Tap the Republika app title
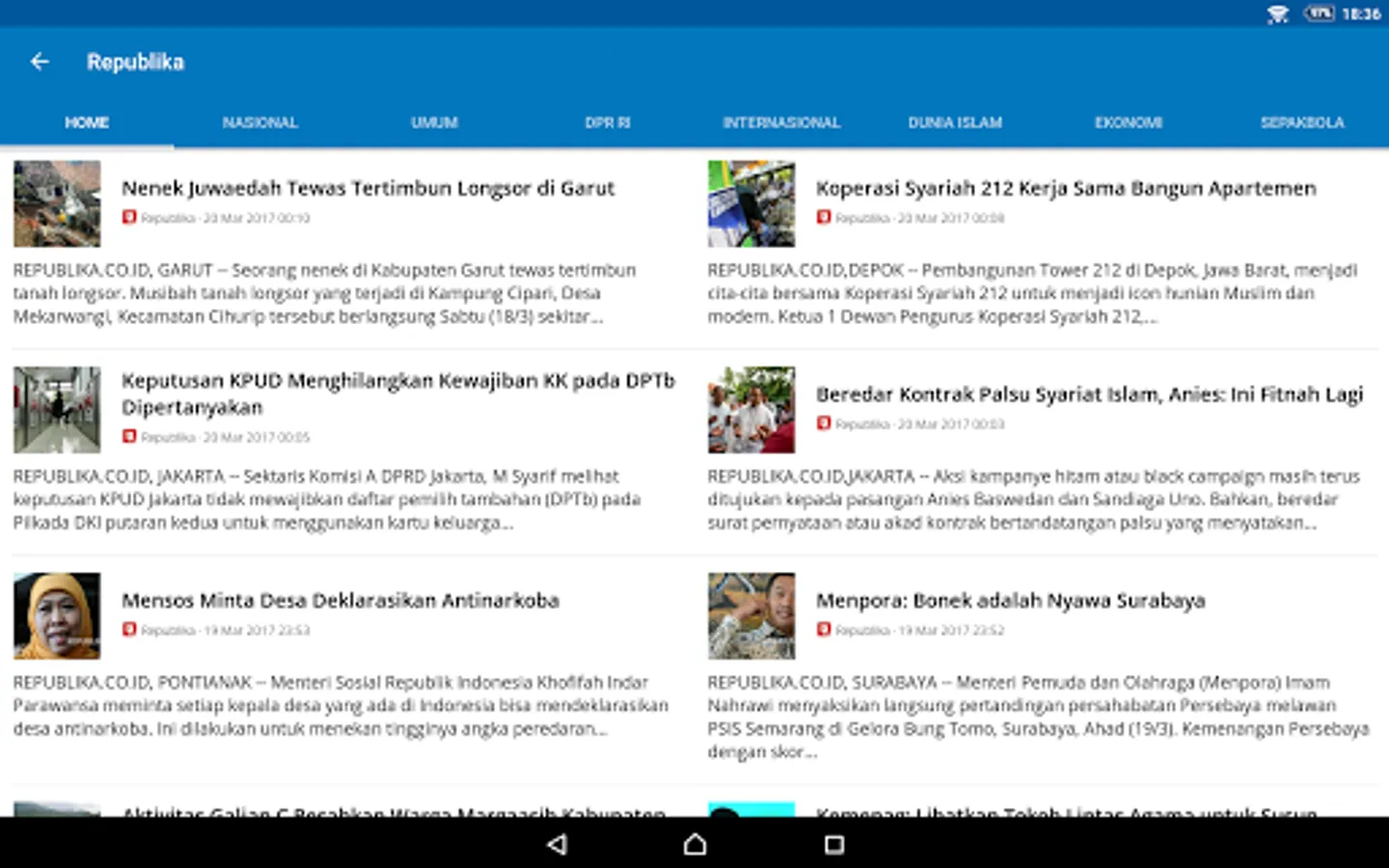The height and width of the screenshot is (868, 1389). [135, 62]
